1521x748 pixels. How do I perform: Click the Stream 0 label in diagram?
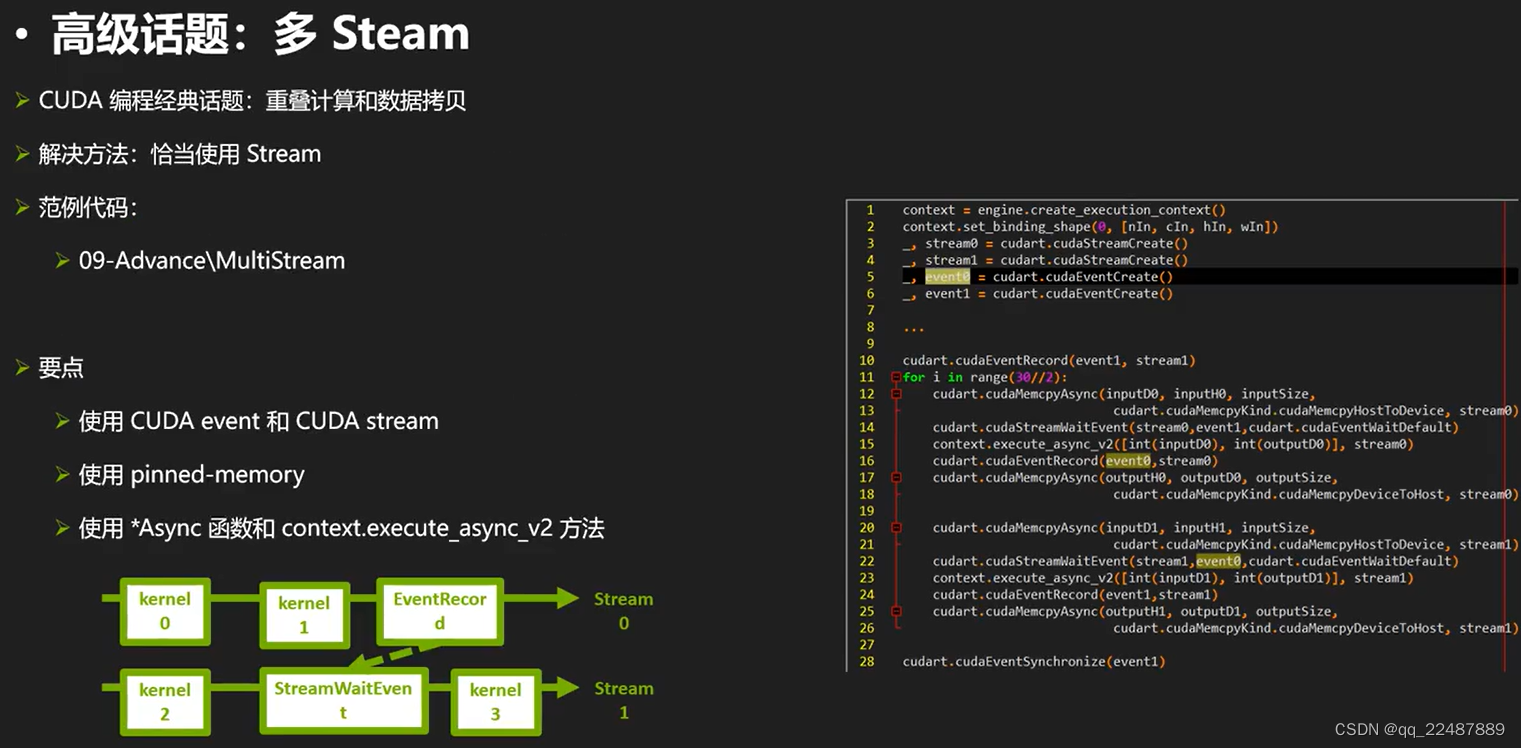click(623, 611)
